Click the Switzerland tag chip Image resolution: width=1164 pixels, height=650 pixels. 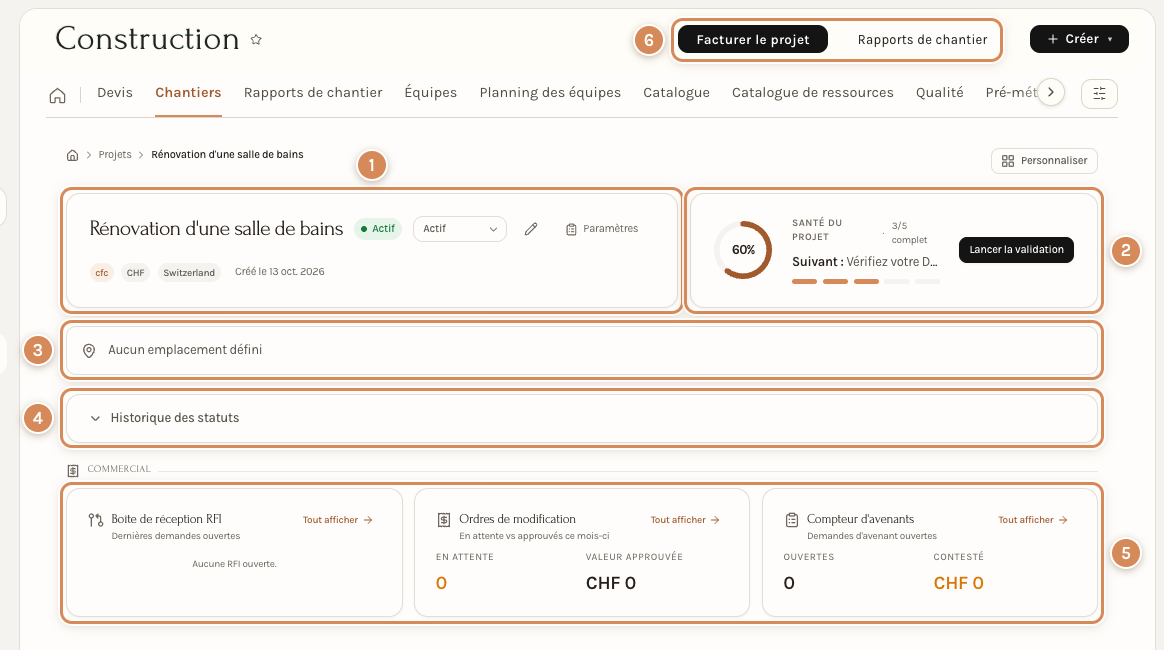(189, 273)
